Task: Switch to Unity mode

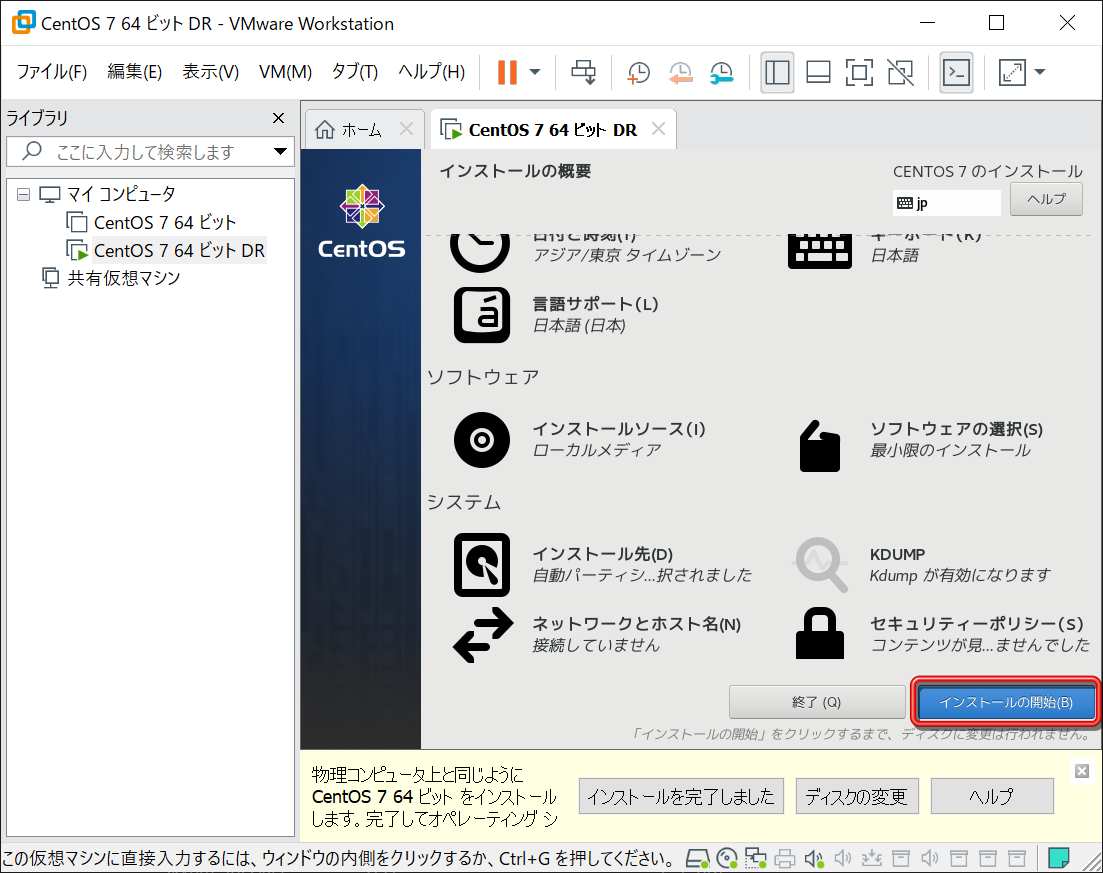Action: (900, 72)
